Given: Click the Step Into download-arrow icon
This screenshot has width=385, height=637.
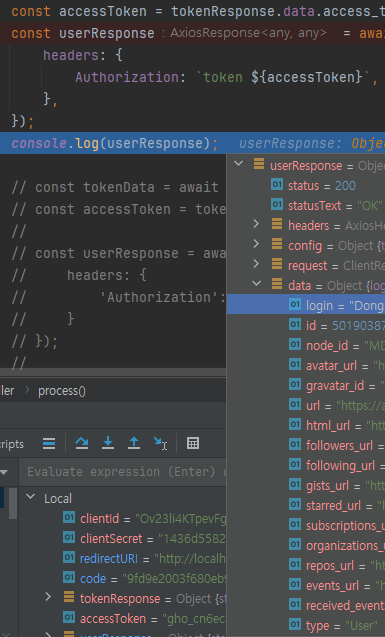Looking at the screenshot, I should pos(108,443).
